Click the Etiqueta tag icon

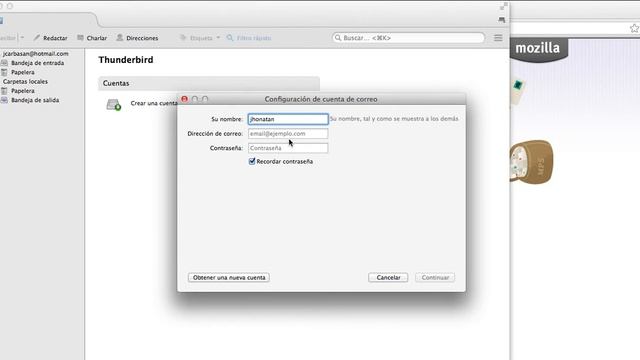coord(183,38)
